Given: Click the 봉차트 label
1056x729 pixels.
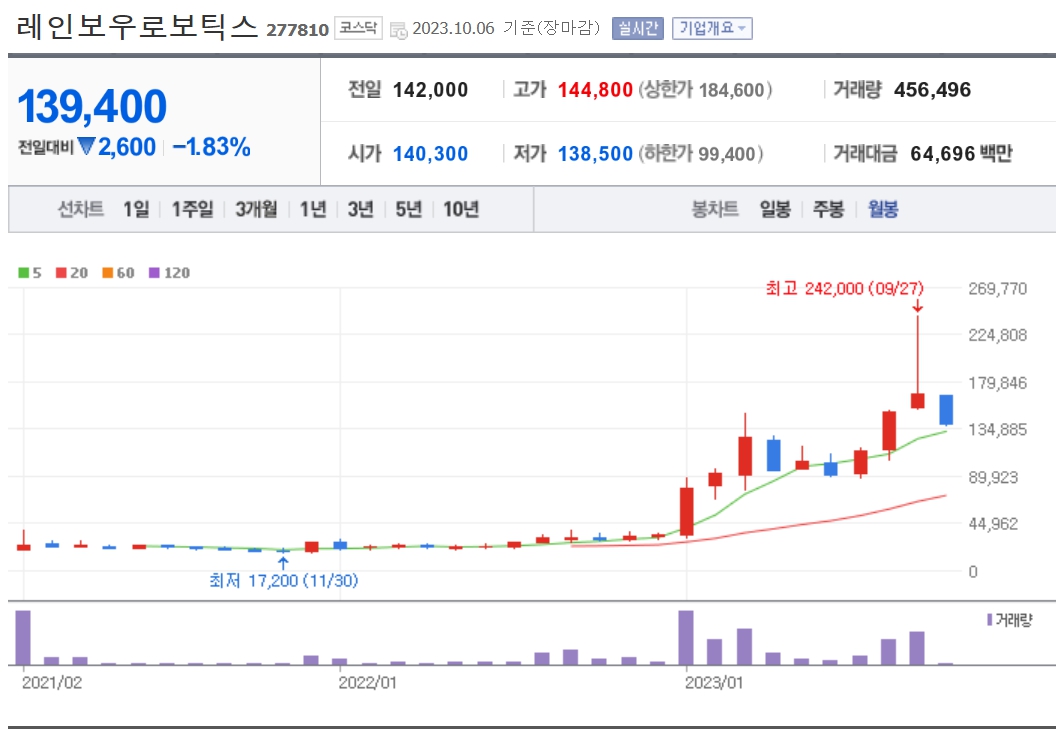Looking at the screenshot, I should click(715, 209).
